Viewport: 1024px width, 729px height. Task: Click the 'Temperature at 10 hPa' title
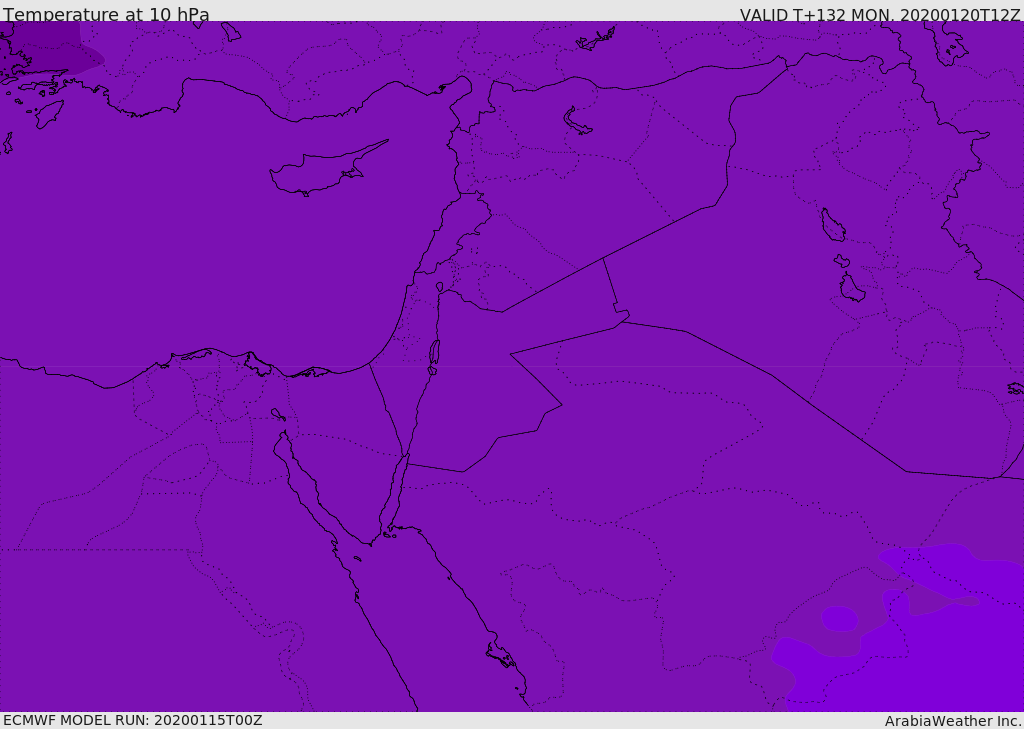[x=106, y=14]
